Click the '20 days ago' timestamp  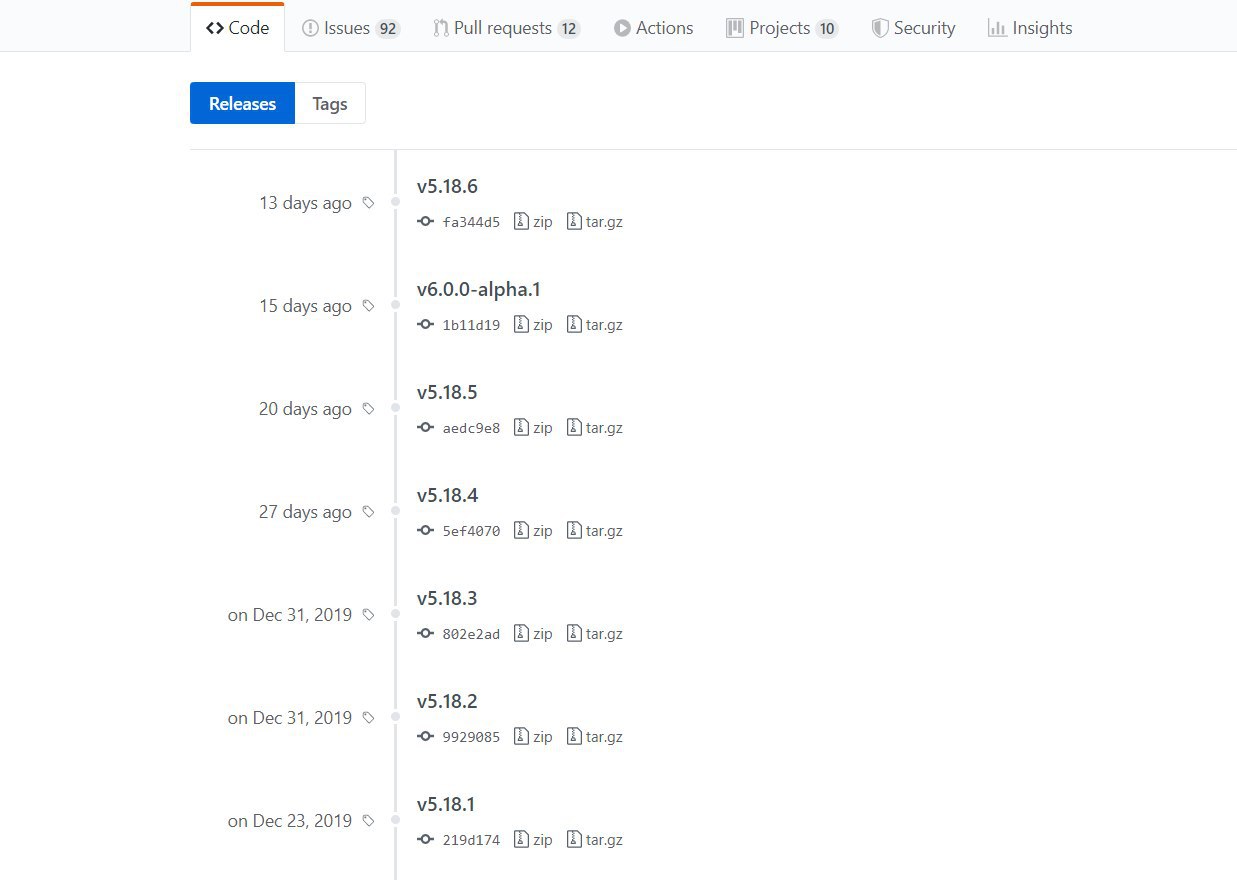[305, 409]
